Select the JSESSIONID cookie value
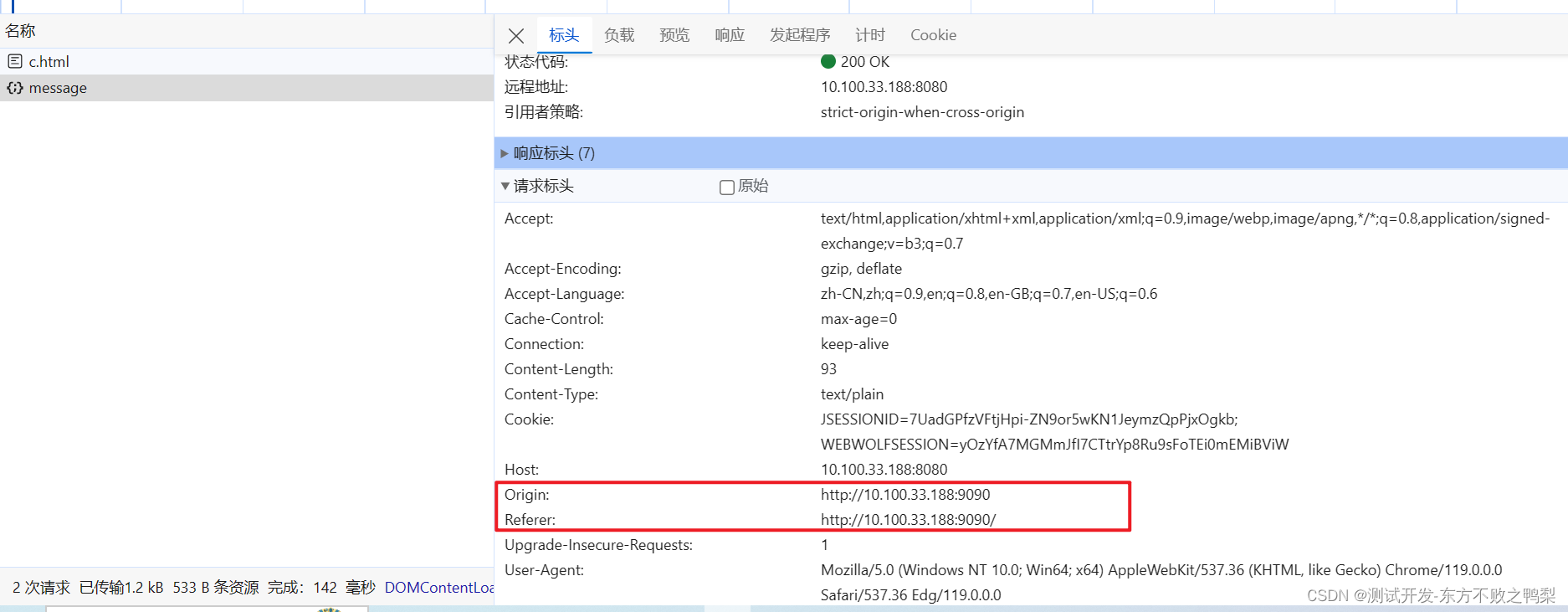Screen dimensions: 1568x612 tap(1029, 419)
